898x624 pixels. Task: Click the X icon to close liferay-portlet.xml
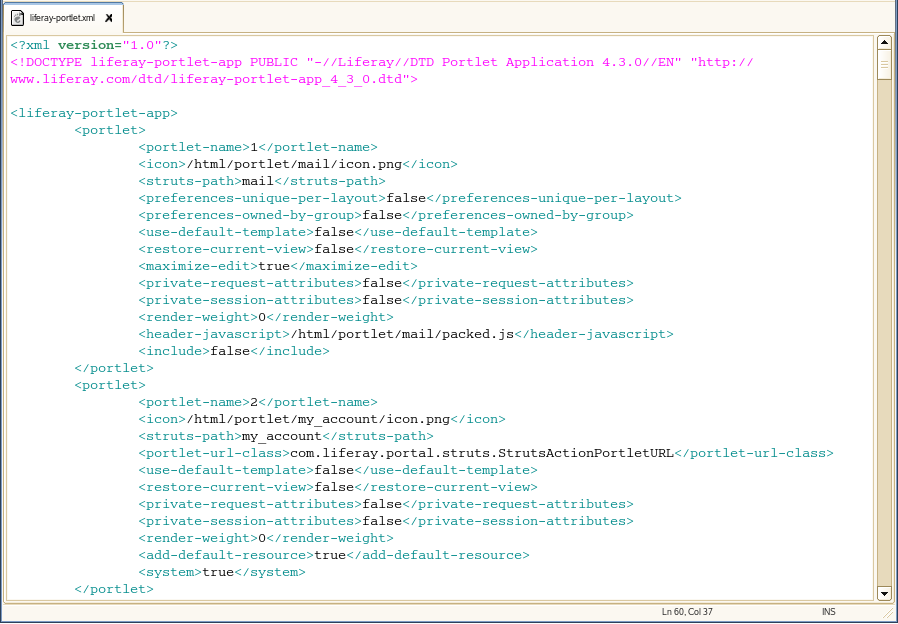pyautogui.click(x=110, y=17)
